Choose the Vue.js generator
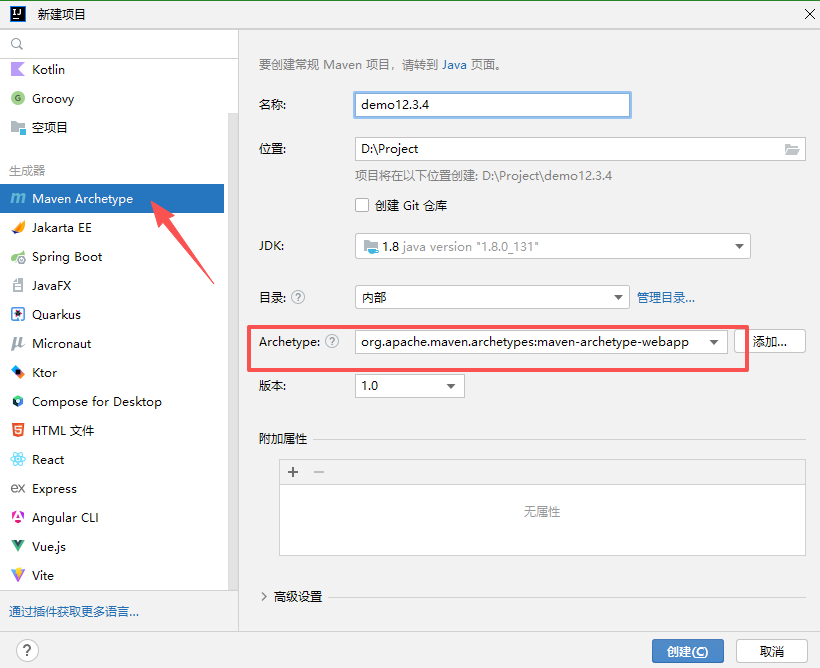The width and height of the screenshot is (820, 668). [x=48, y=547]
